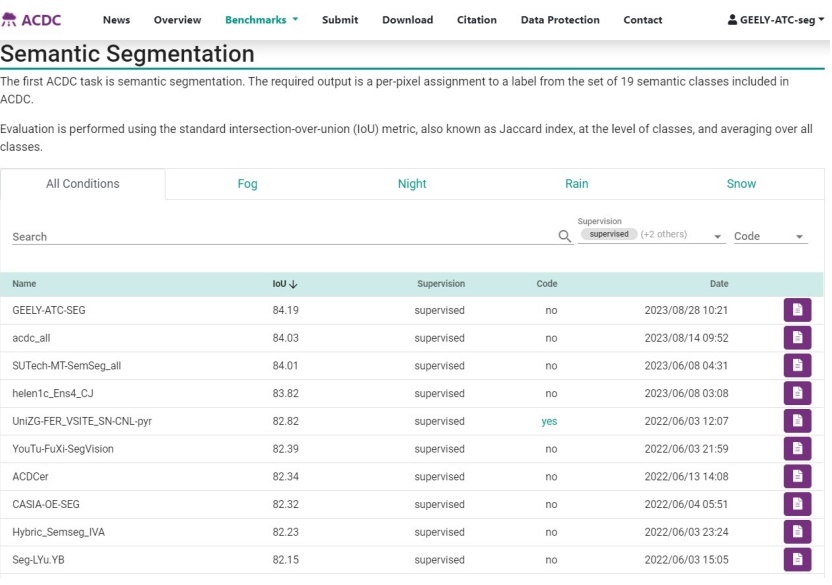Click the IoU sort arrow icon
The image size is (832, 585).
[293, 284]
